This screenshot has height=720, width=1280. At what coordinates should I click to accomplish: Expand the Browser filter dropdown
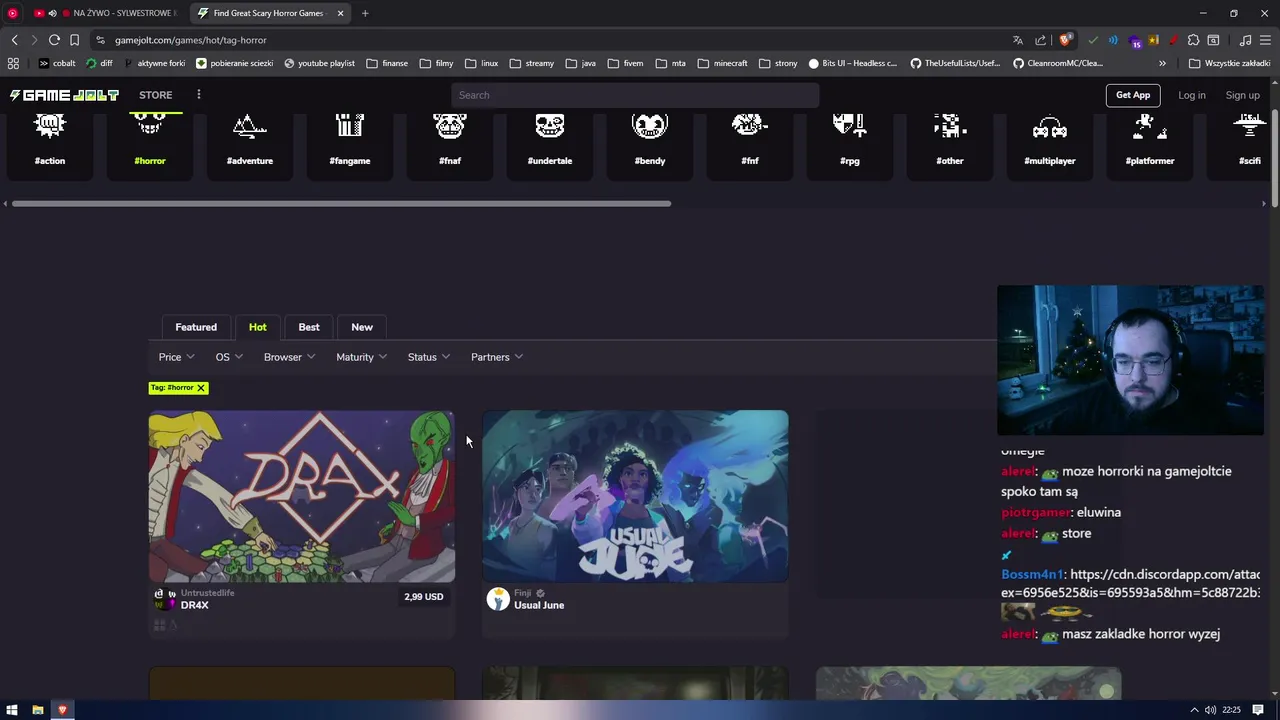point(290,357)
